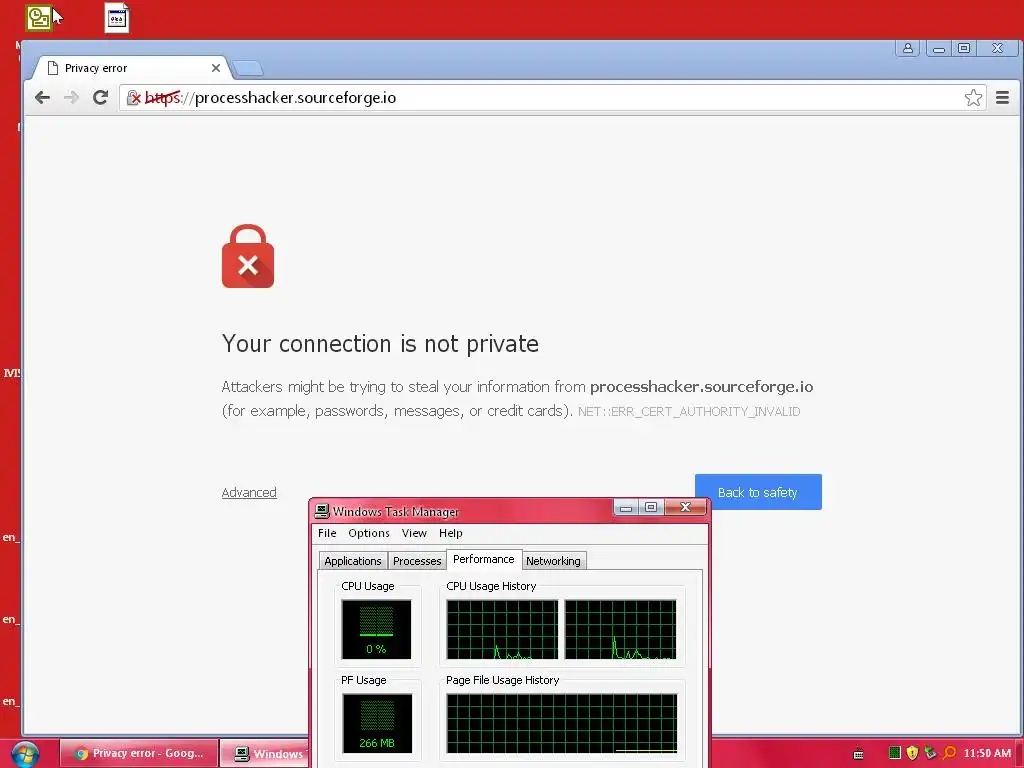
Task: Switch to the Processes tab
Action: pos(417,561)
